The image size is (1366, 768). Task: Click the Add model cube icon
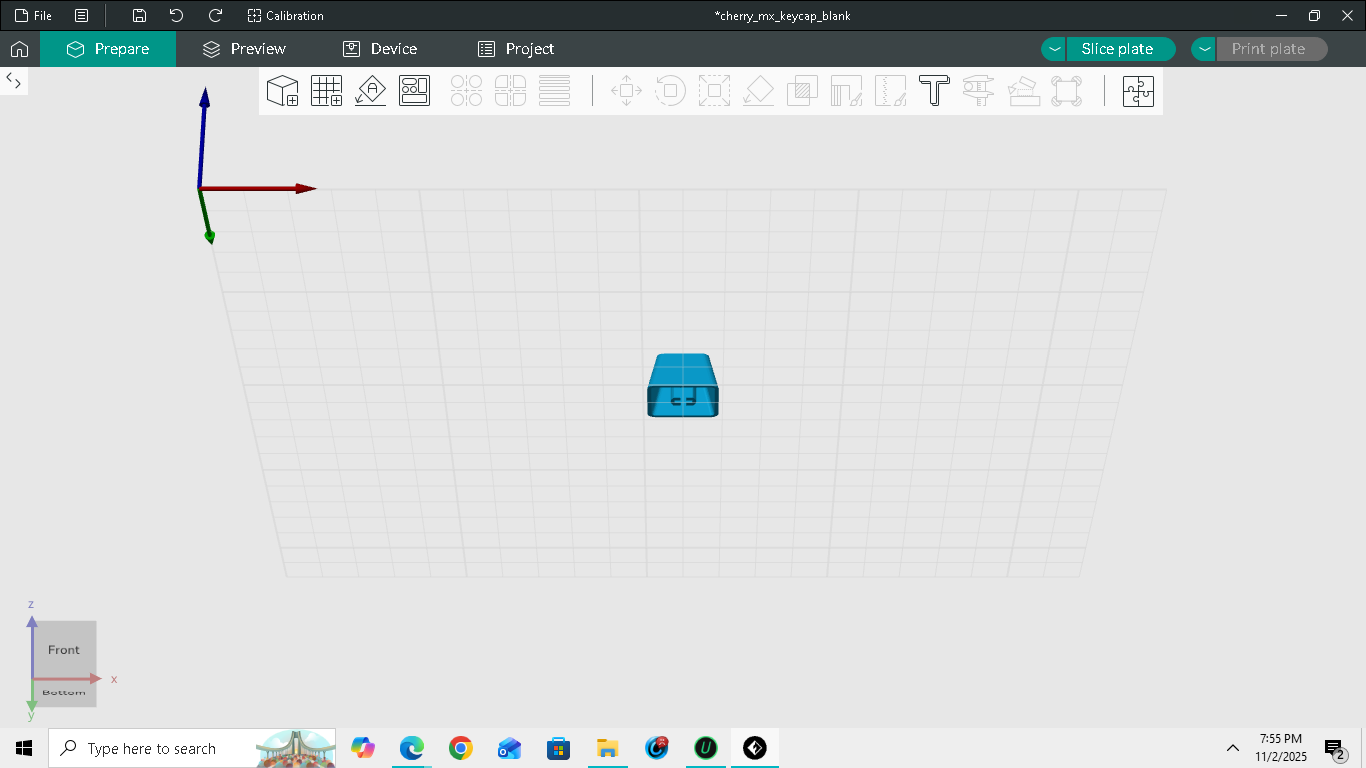coord(283,91)
